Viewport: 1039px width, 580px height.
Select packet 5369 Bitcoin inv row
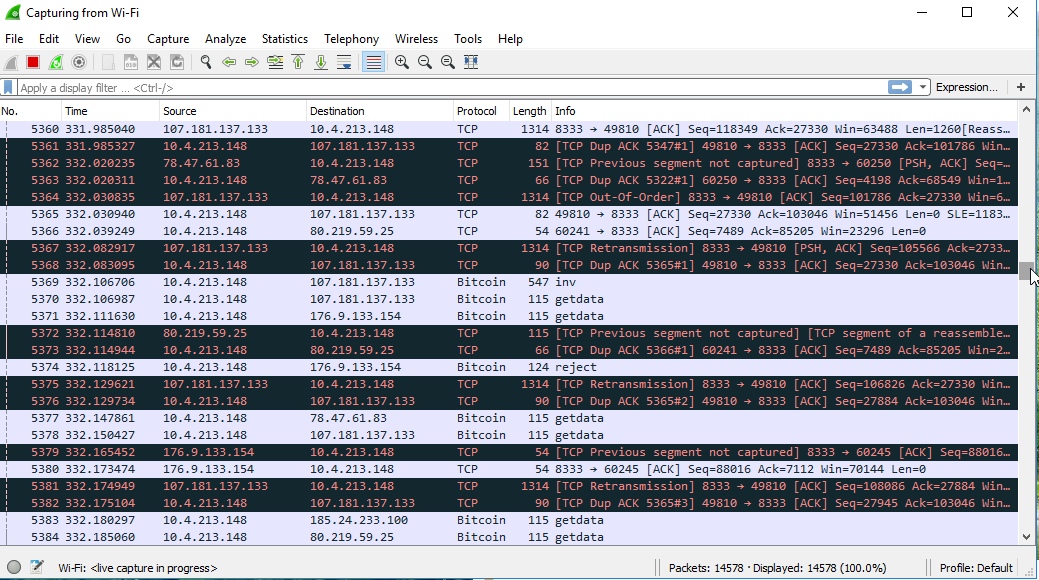[509, 282]
